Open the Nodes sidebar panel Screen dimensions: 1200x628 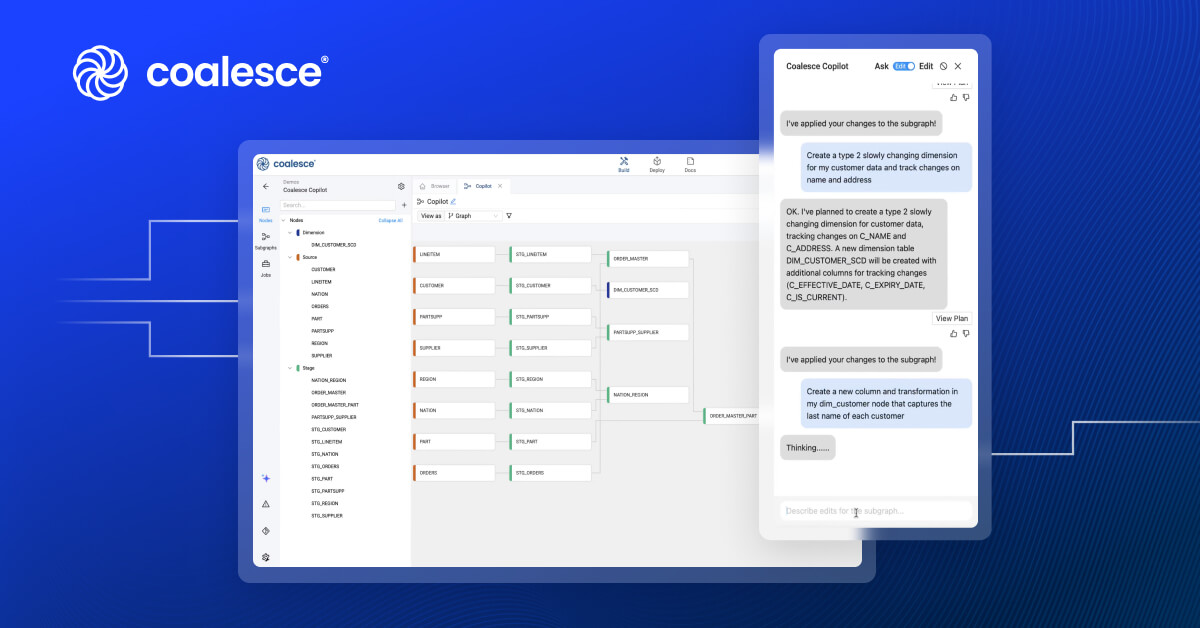coord(265,212)
